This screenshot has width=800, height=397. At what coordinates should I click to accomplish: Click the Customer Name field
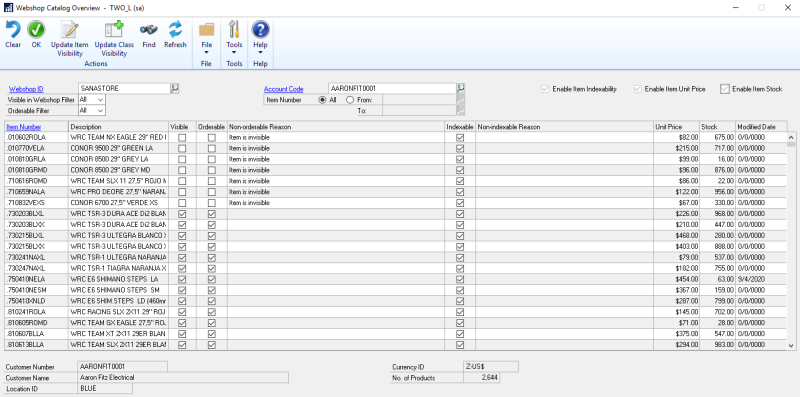tap(183, 378)
